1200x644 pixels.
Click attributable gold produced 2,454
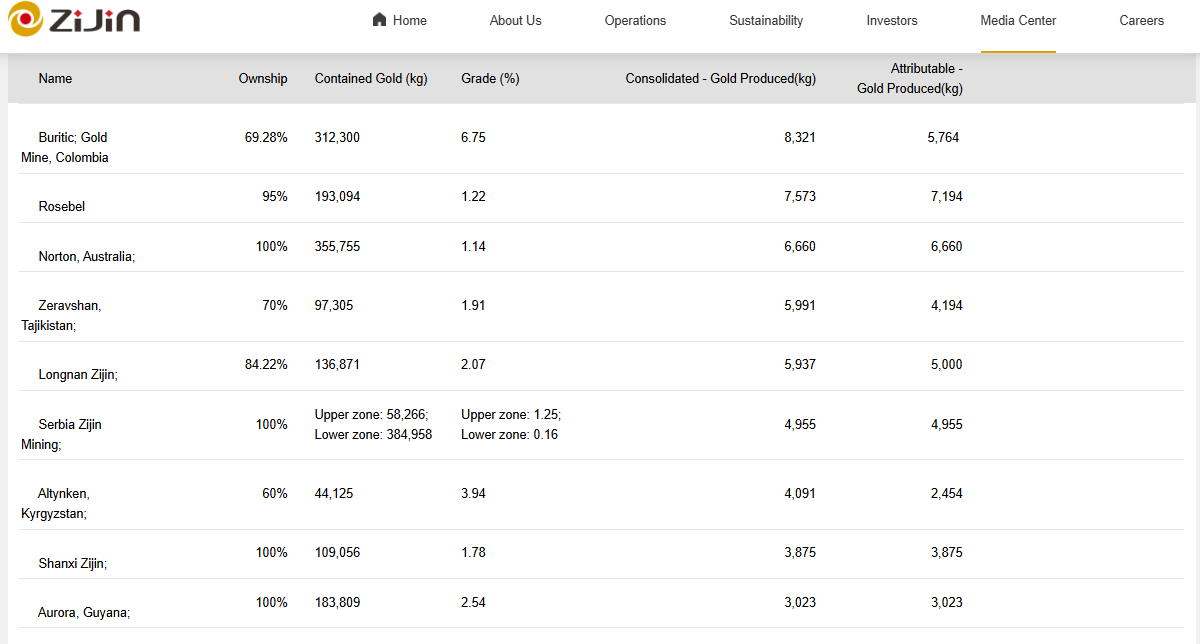(x=947, y=493)
